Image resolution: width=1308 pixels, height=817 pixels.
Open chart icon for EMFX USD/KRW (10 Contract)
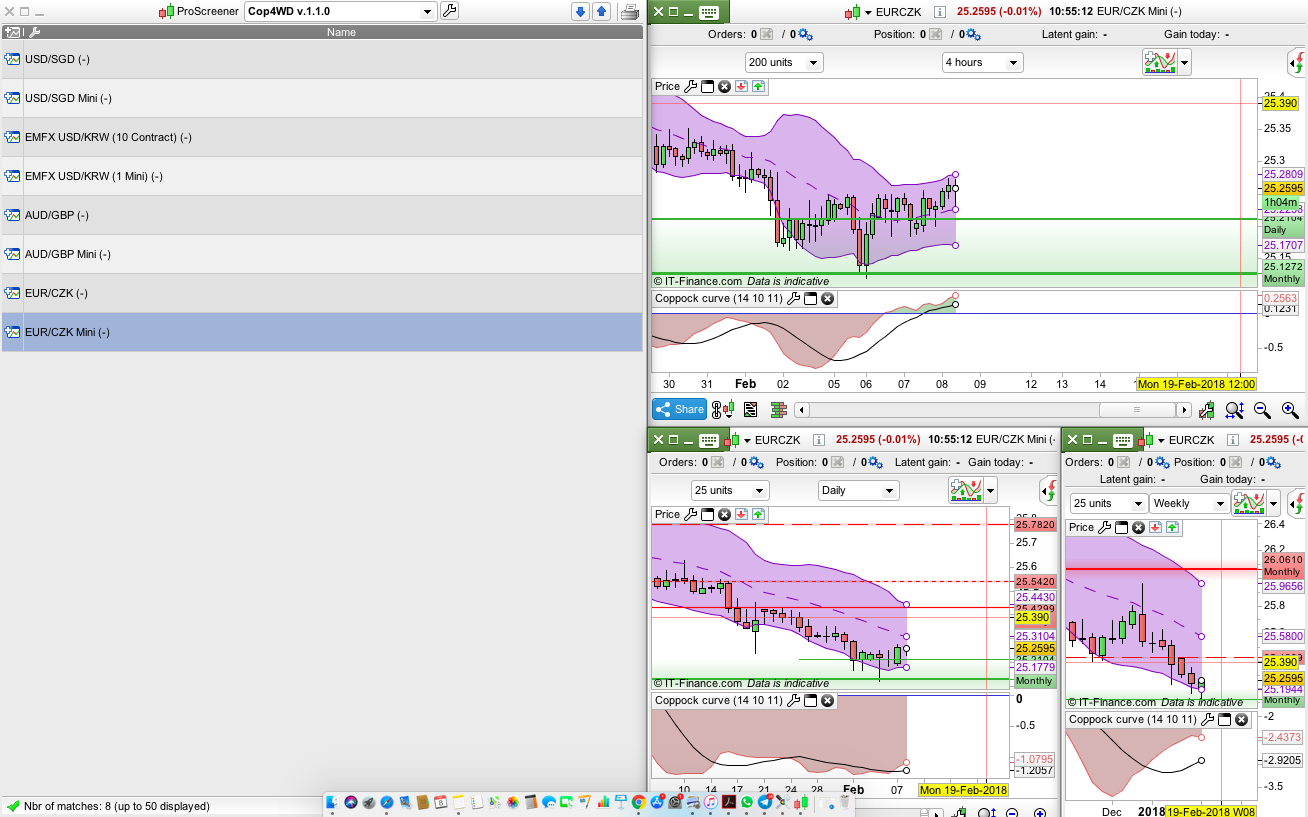tap(12, 137)
